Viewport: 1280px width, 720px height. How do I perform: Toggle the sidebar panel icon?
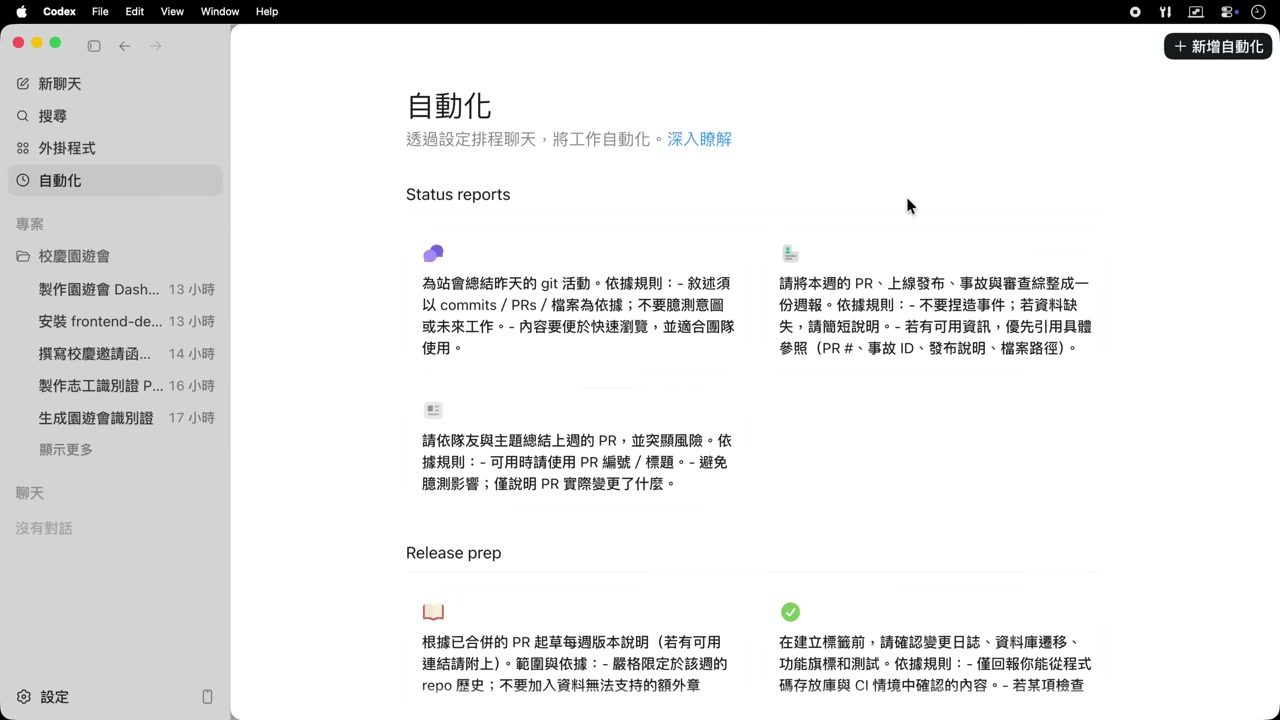94,46
